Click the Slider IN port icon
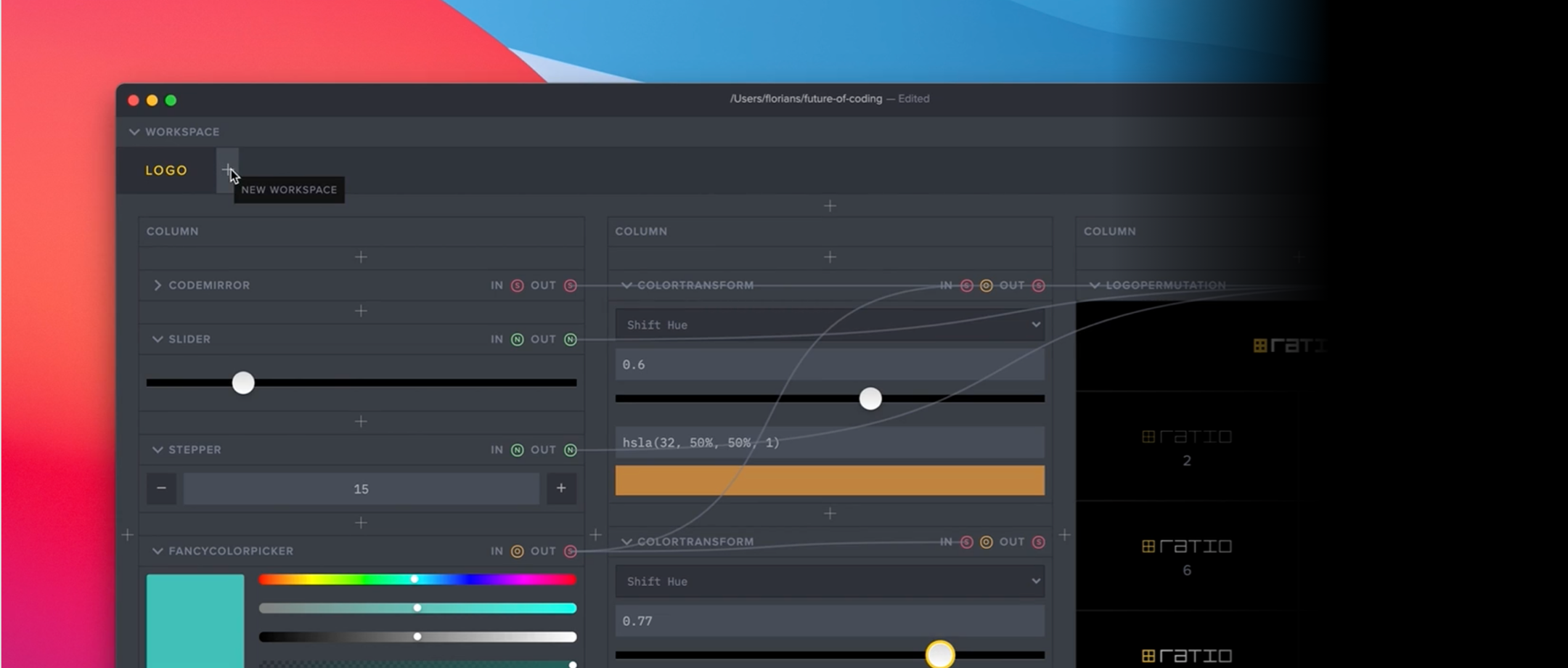The height and width of the screenshot is (668, 1568). 517,339
